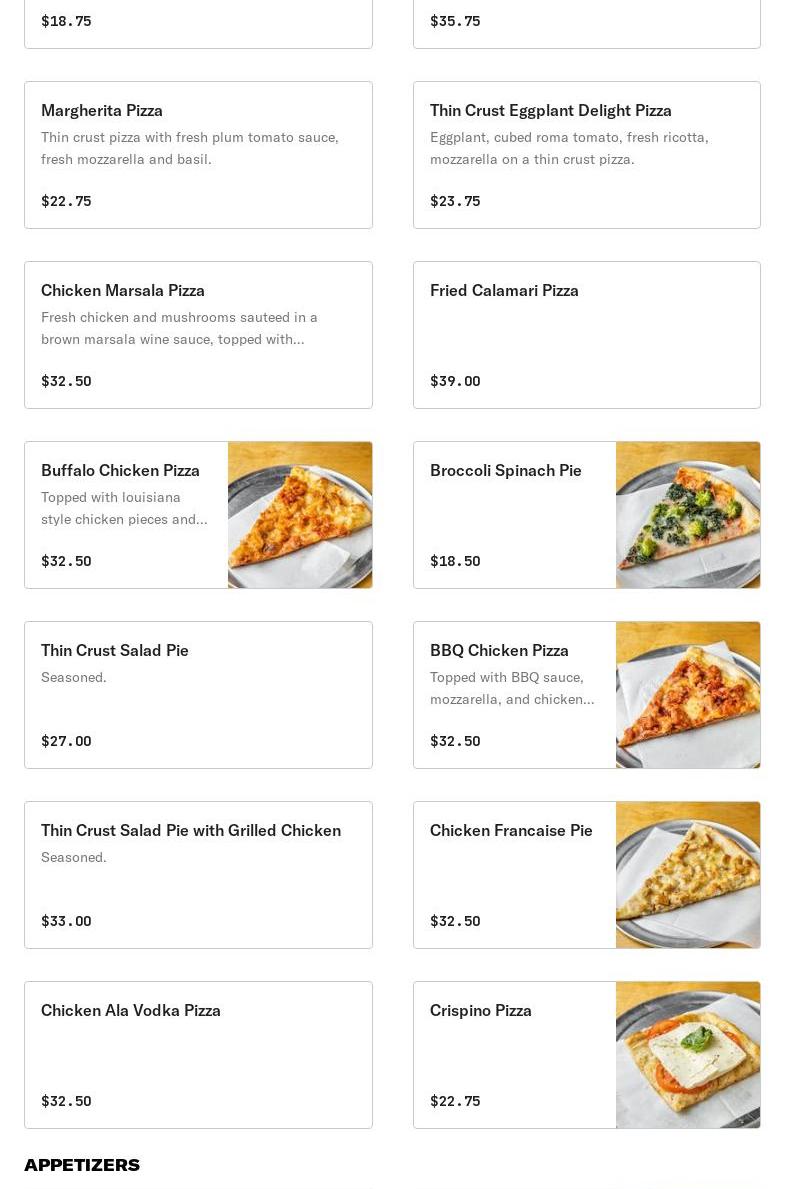Viewport: 785px width, 1189px height.
Task: Select the Fried Calamari Pizza card
Action: (586, 335)
